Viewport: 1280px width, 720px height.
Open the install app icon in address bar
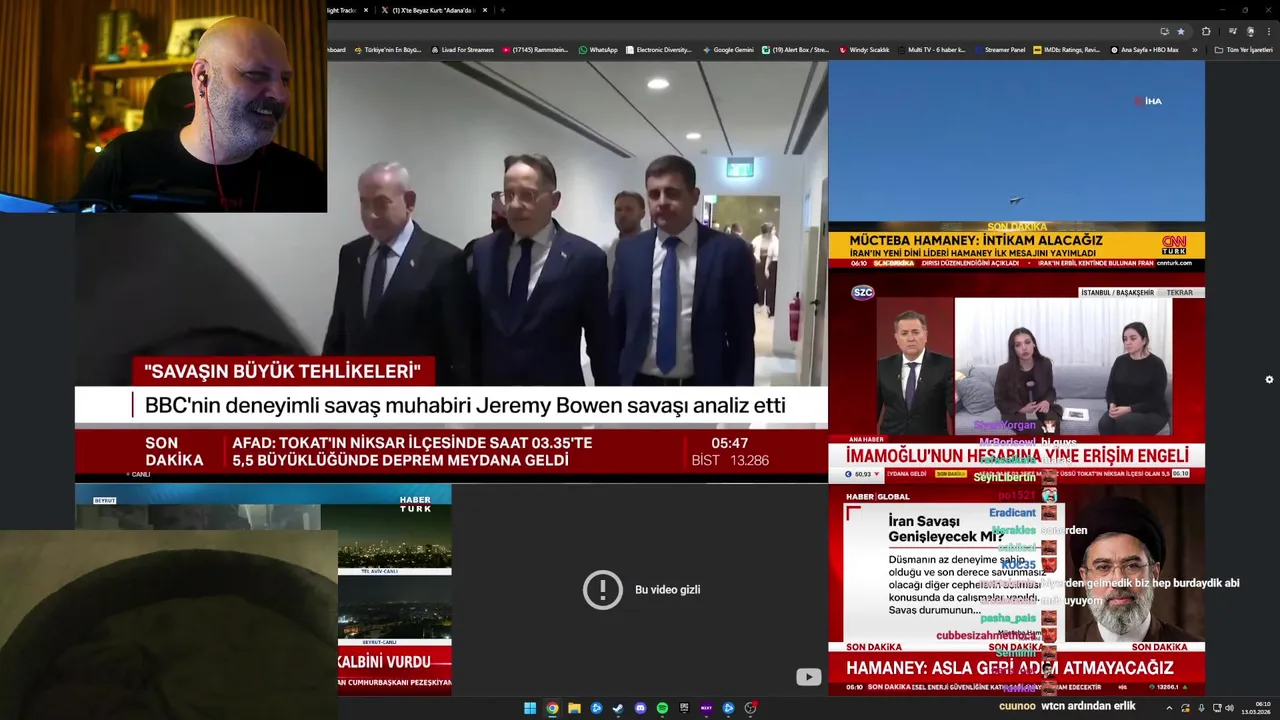click(x=1164, y=31)
